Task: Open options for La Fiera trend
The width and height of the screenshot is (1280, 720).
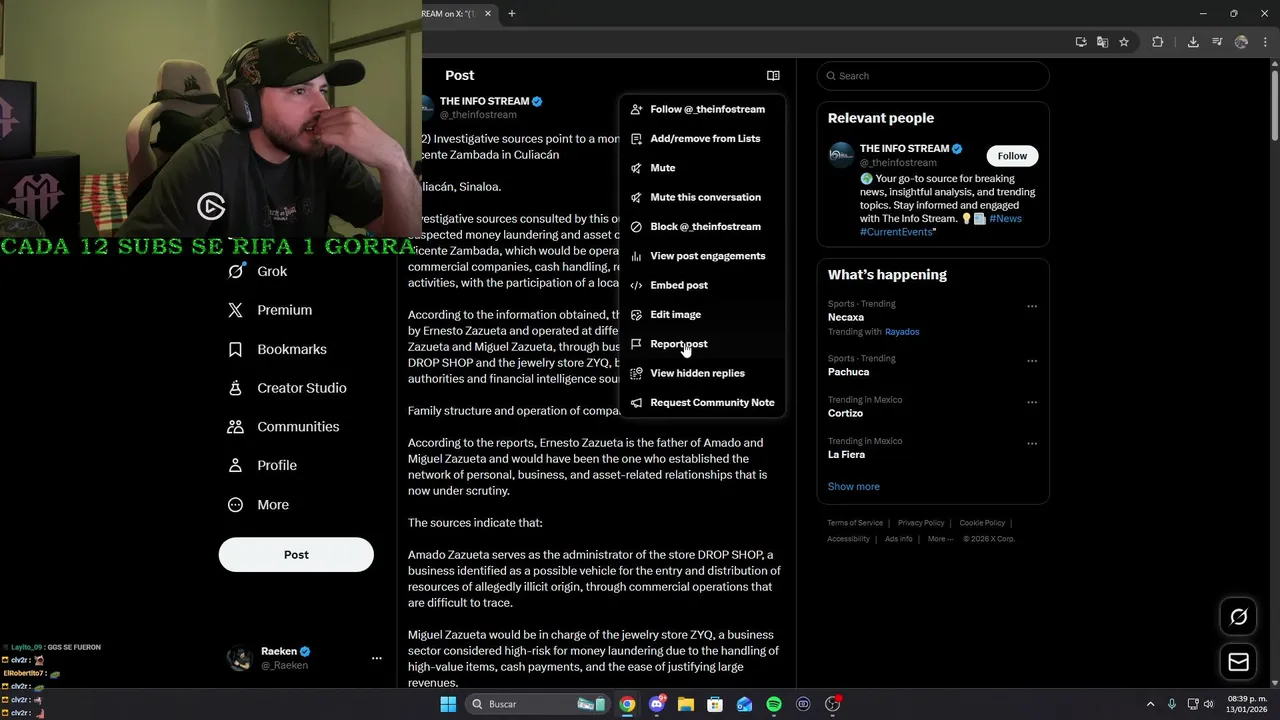Action: point(1032,443)
